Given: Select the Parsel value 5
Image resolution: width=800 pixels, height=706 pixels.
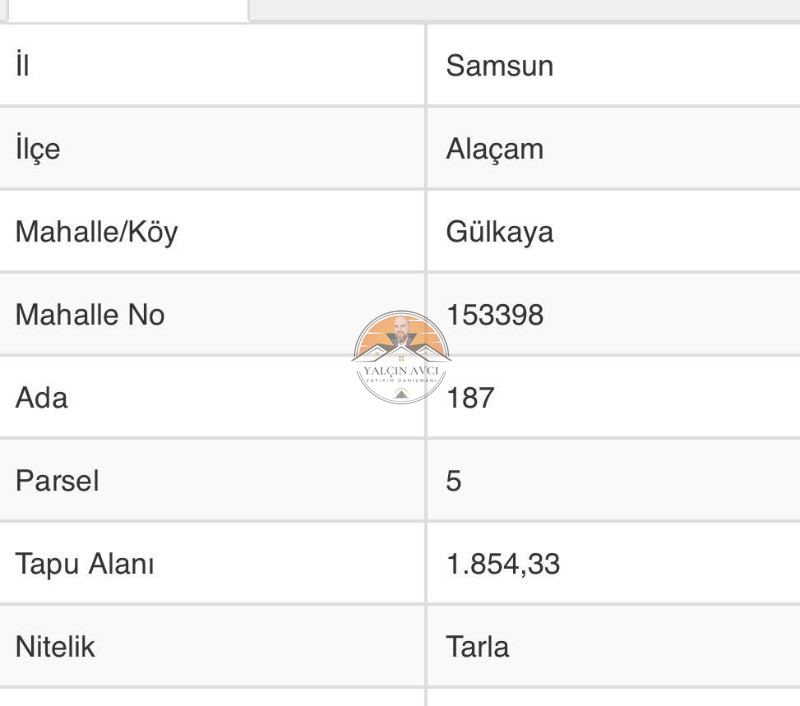Looking at the screenshot, I should (x=454, y=481).
